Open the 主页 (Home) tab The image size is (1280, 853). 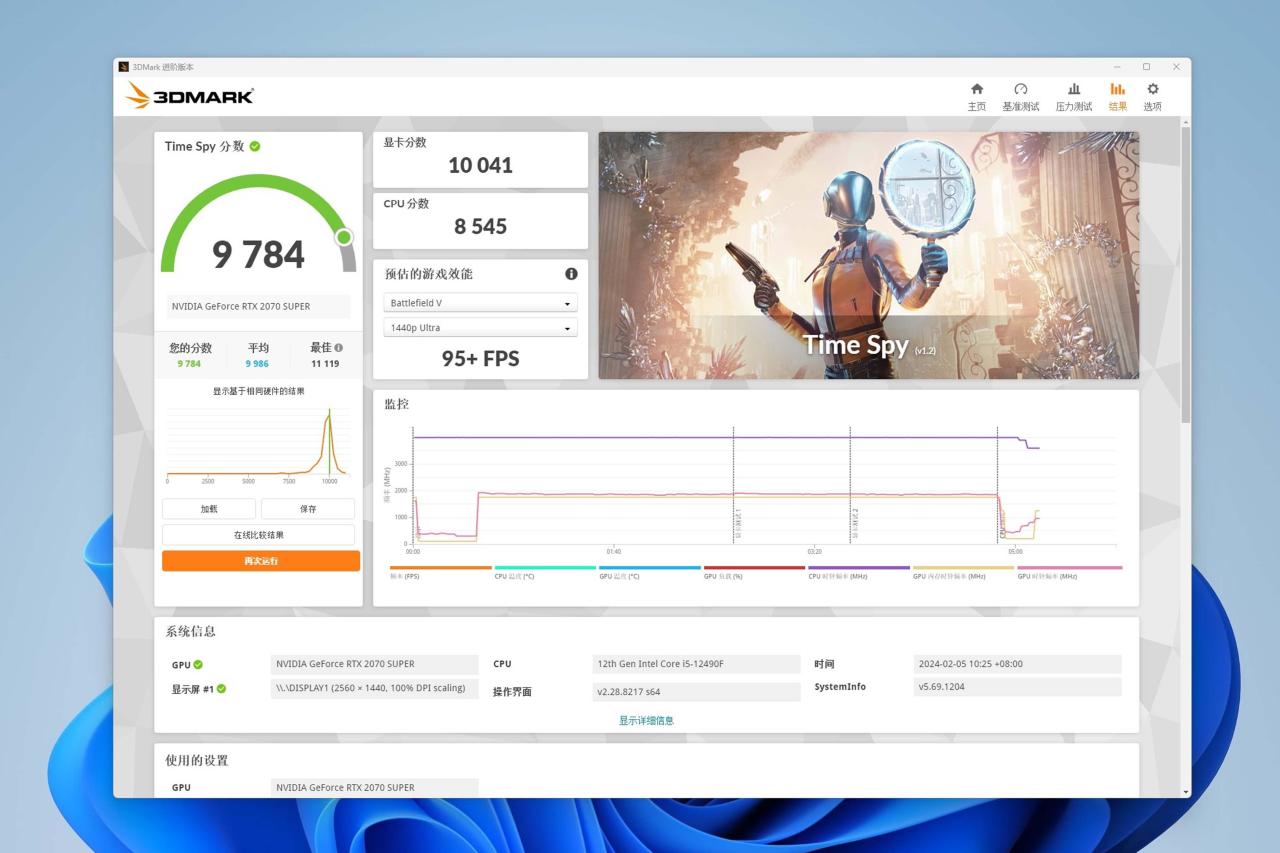coord(976,96)
